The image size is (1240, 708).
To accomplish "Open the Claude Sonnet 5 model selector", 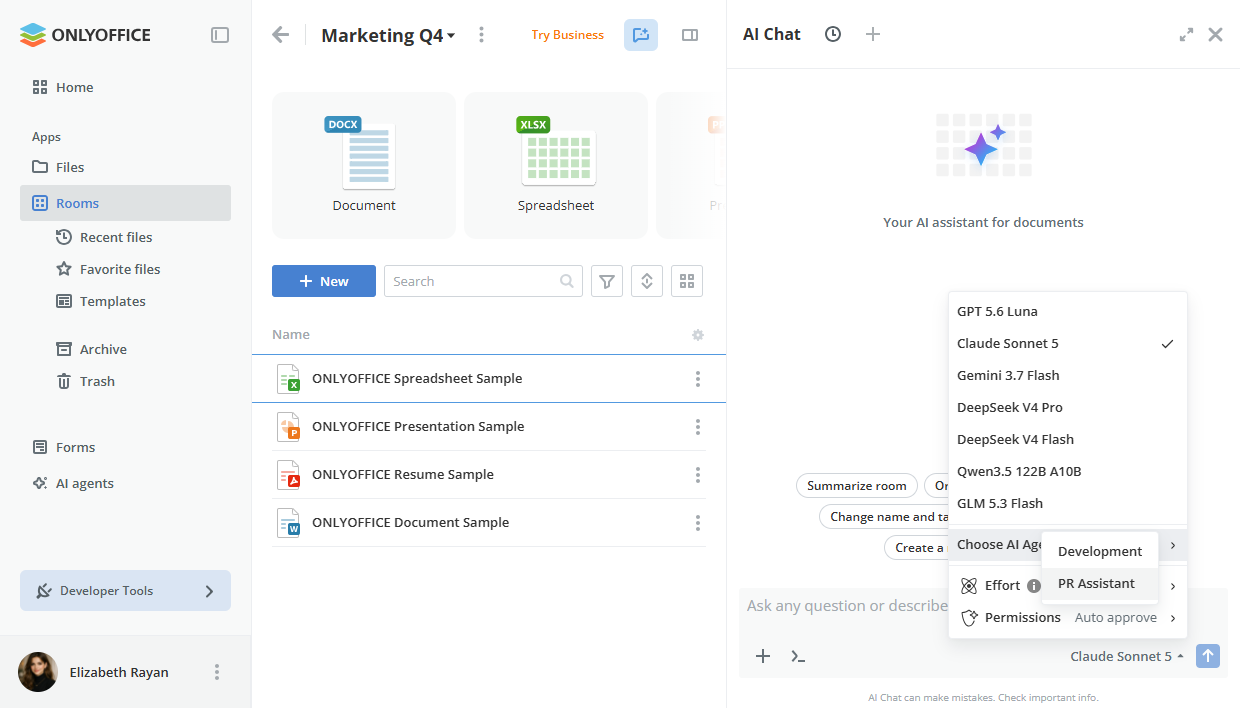I will (x=1127, y=656).
